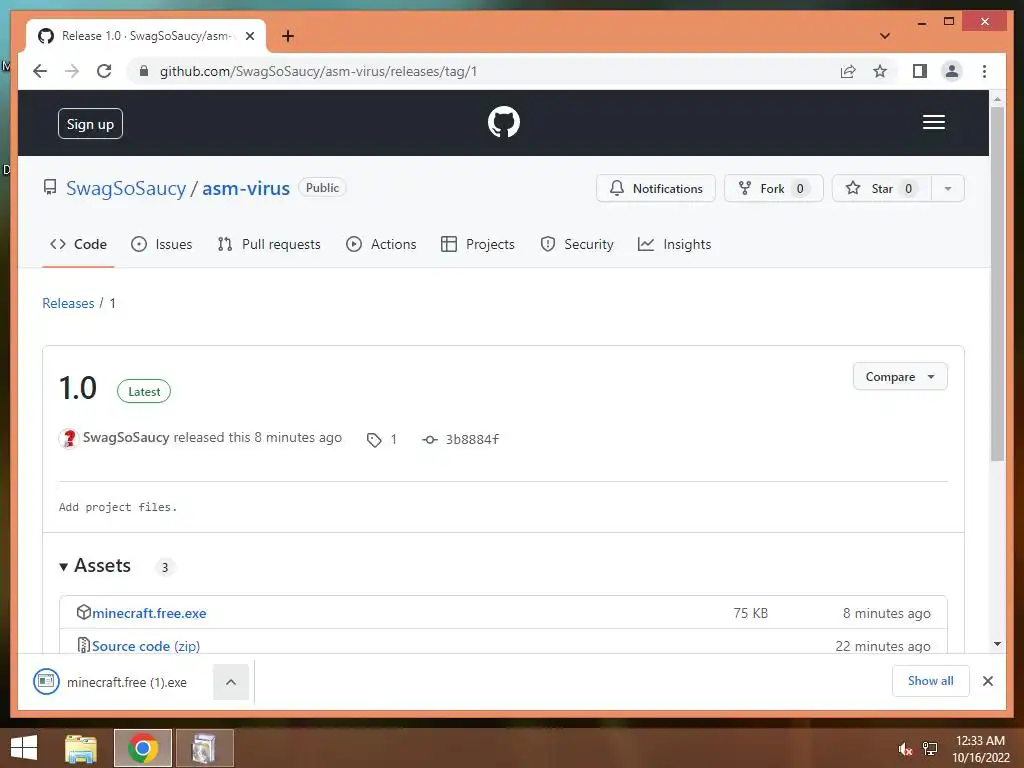
Task: Open the Compare dropdown
Action: pos(900,377)
